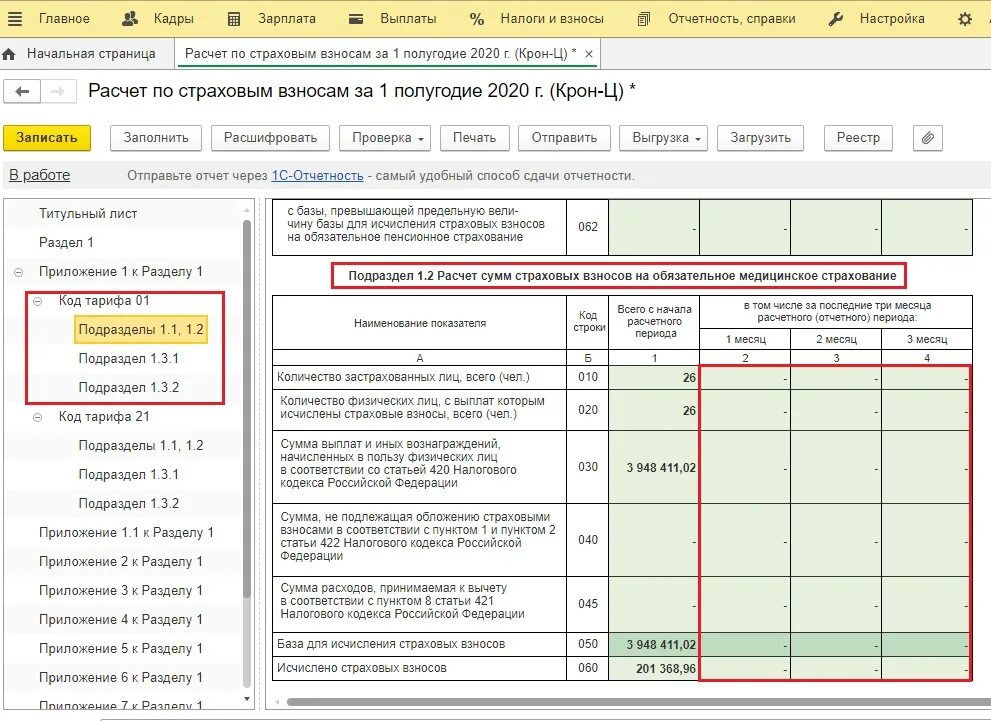This screenshot has width=991, height=721.
Task: Select Подраздел 1.3.1 under Код тарифа 01
Action: point(129,359)
